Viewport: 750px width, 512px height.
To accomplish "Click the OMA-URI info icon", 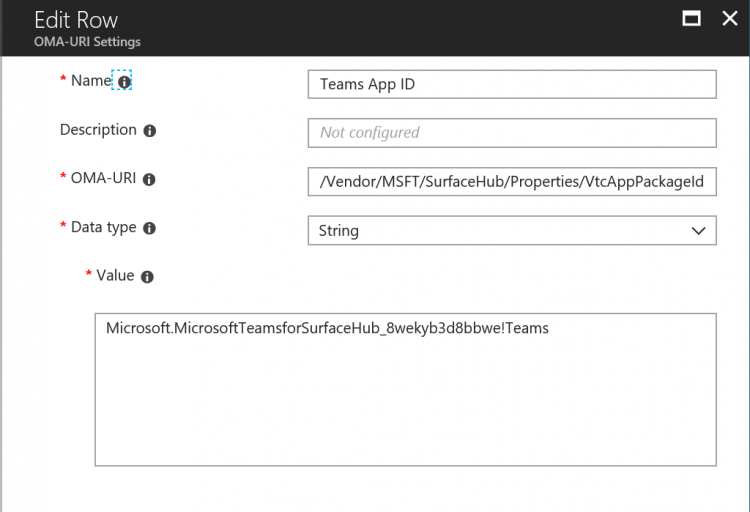I will pos(149,179).
